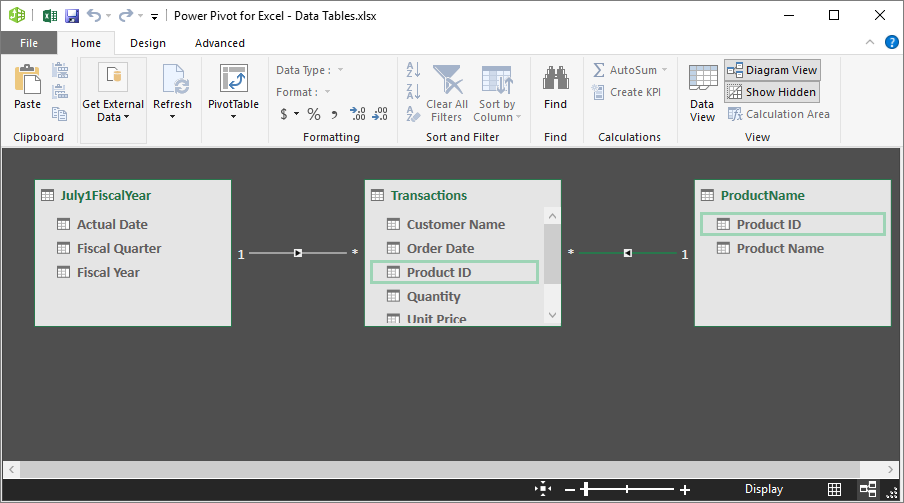Screen dimensions: 904x503
Task: Switch to Excel workbook icon
Action: (50, 16)
